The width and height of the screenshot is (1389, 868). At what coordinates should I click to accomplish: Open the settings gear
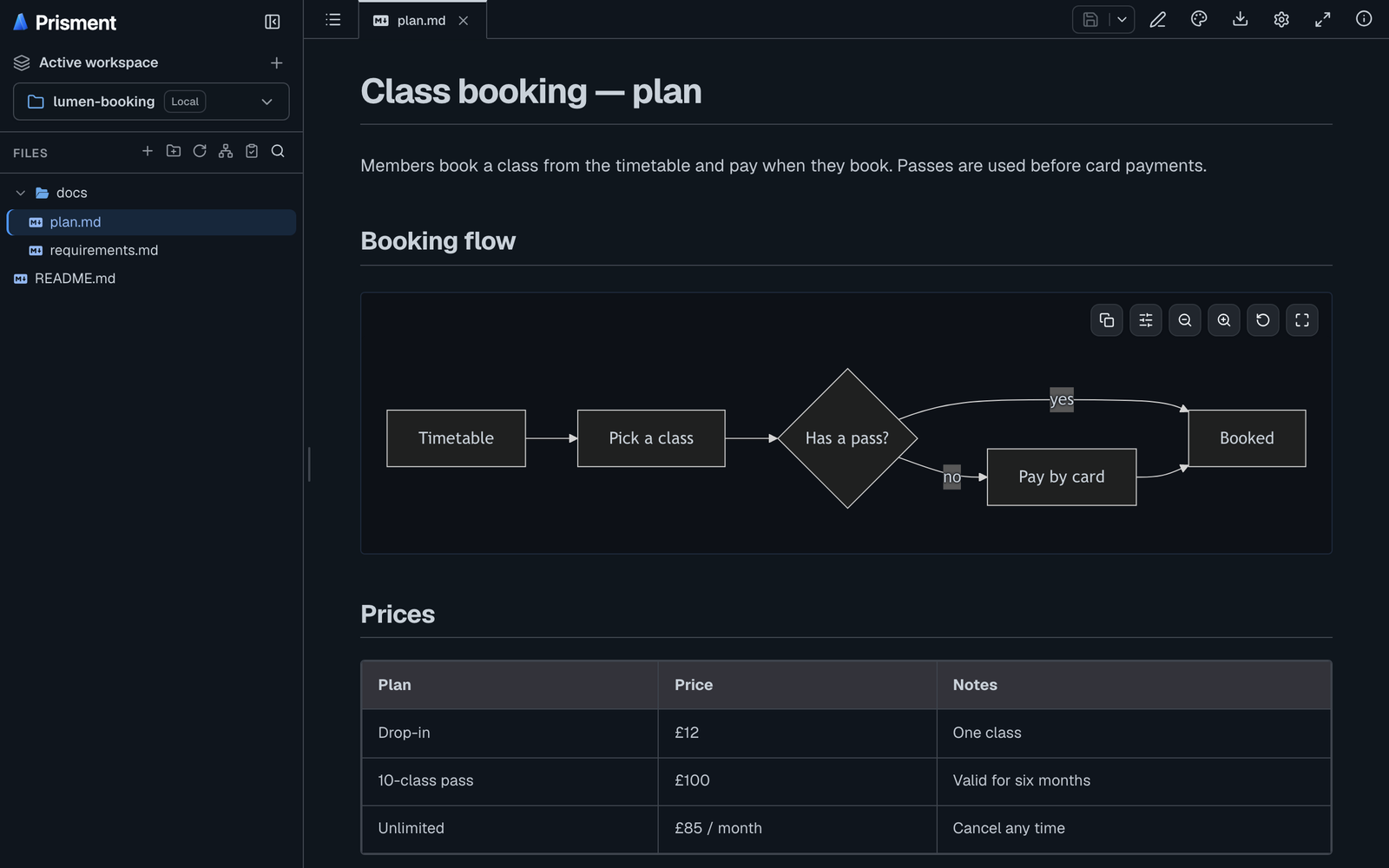pyautogui.click(x=1281, y=20)
